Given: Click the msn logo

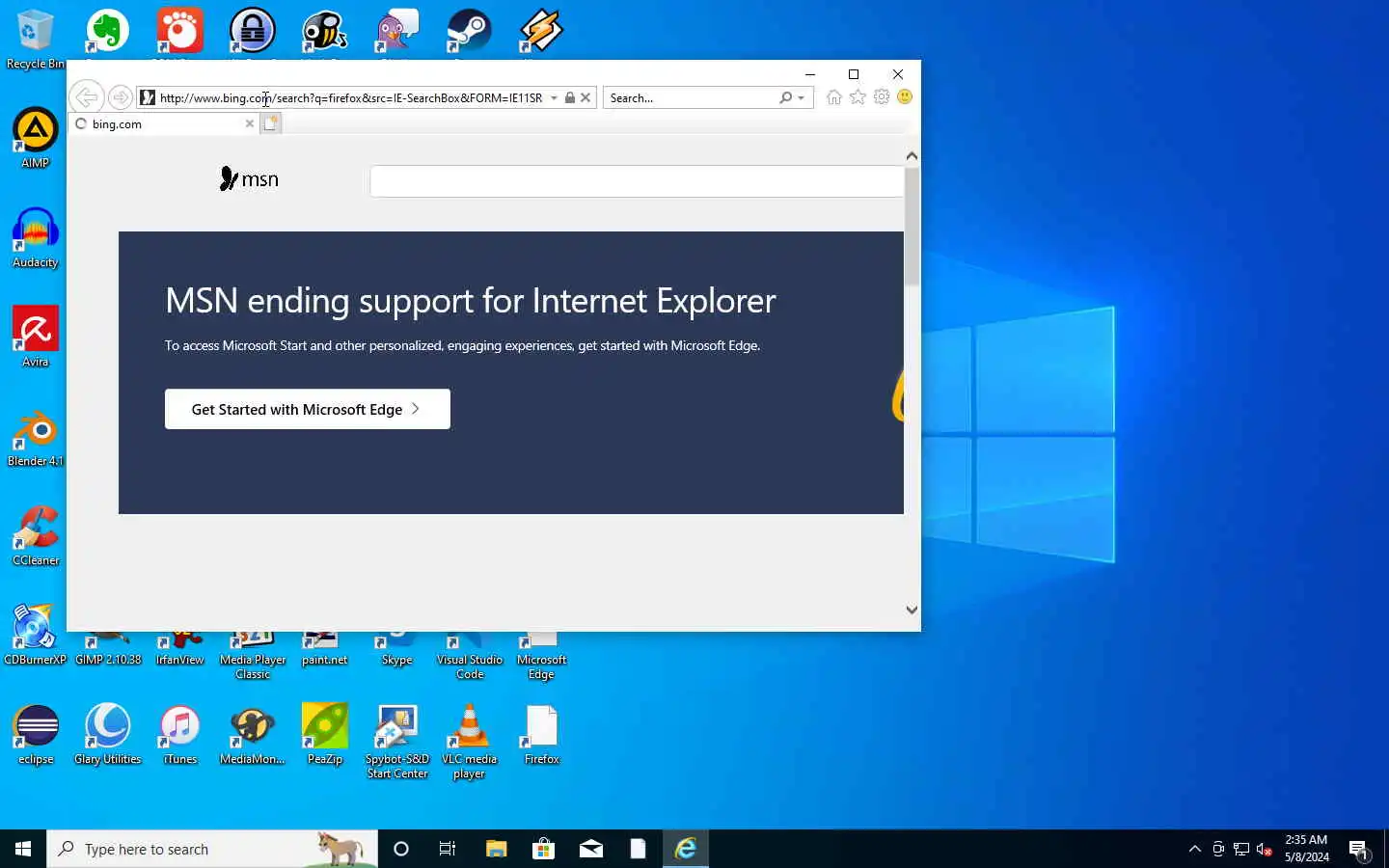Looking at the screenshot, I should tap(249, 178).
